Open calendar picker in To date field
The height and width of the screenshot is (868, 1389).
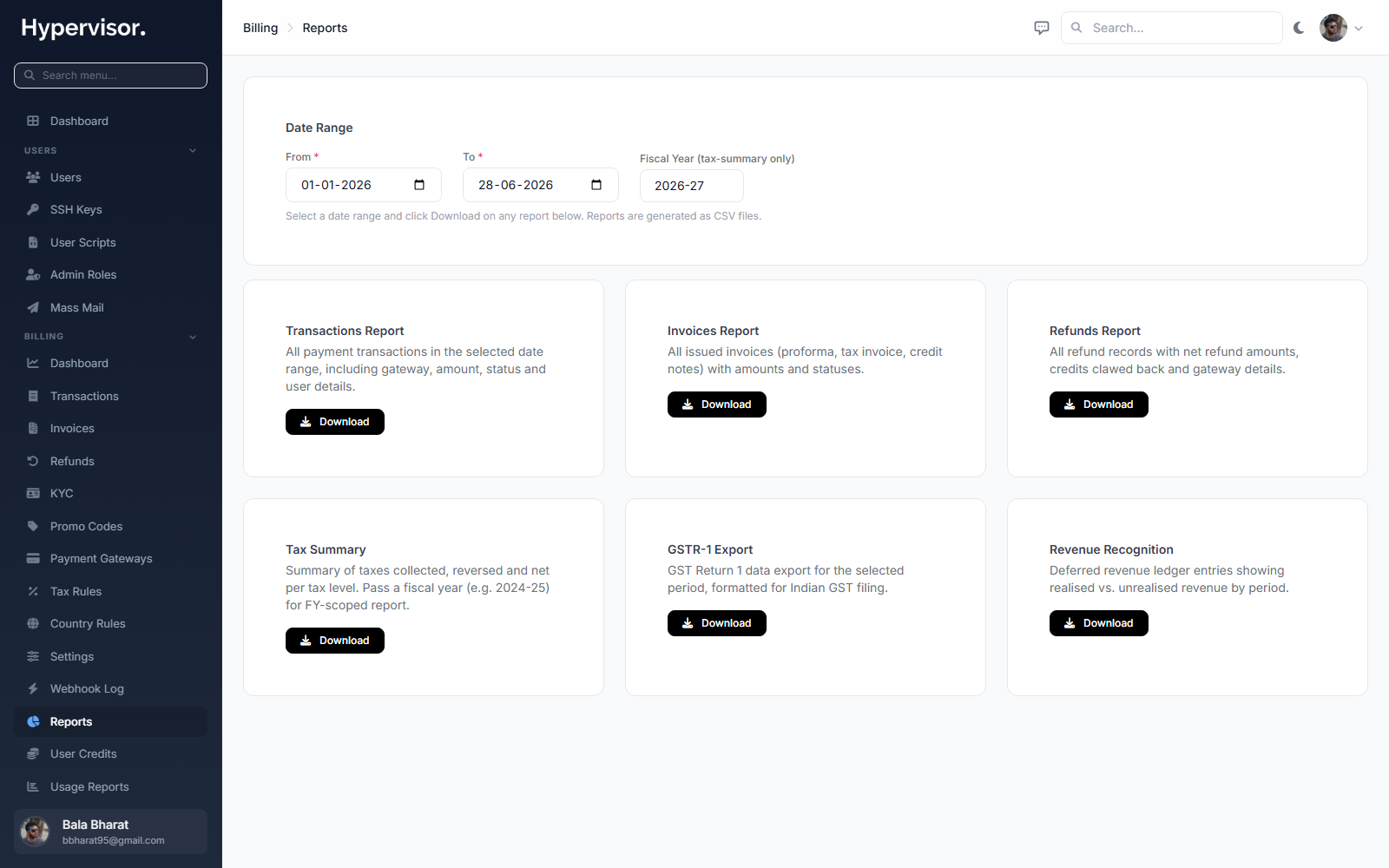click(x=596, y=185)
